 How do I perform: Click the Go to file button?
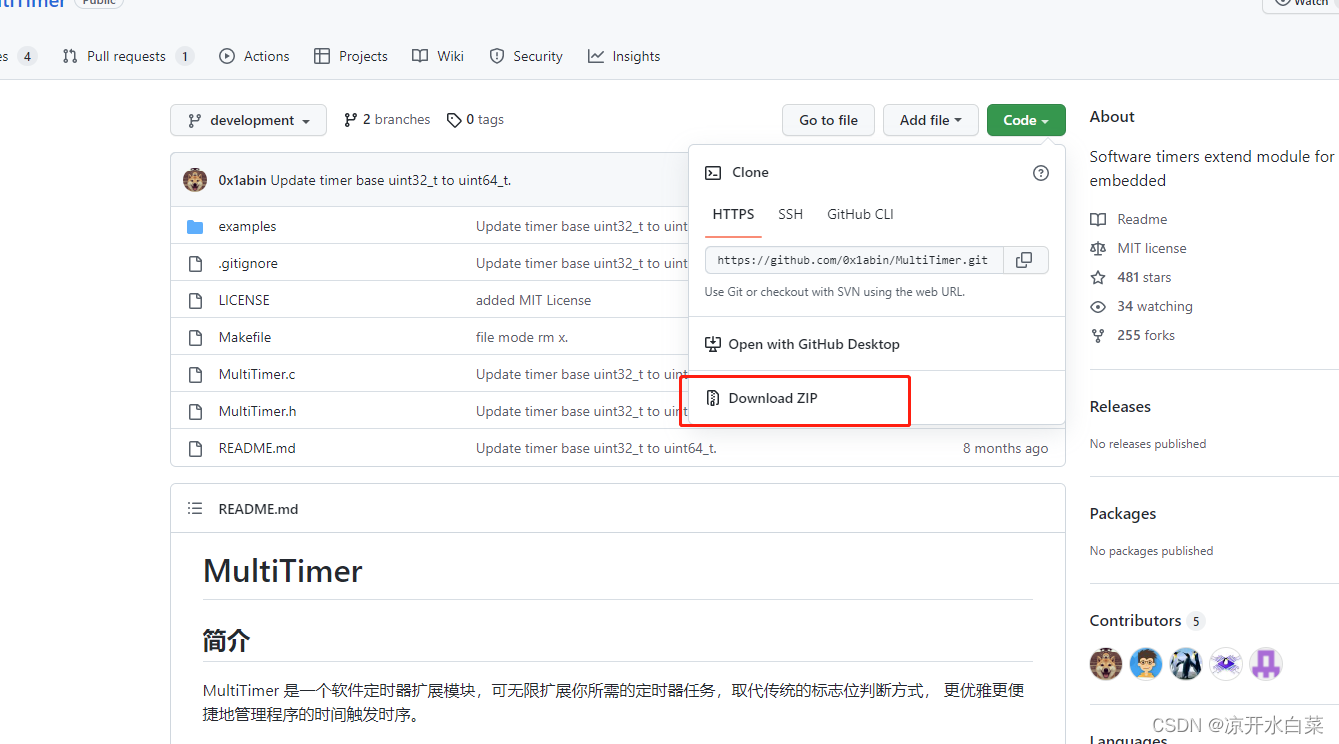click(x=828, y=120)
